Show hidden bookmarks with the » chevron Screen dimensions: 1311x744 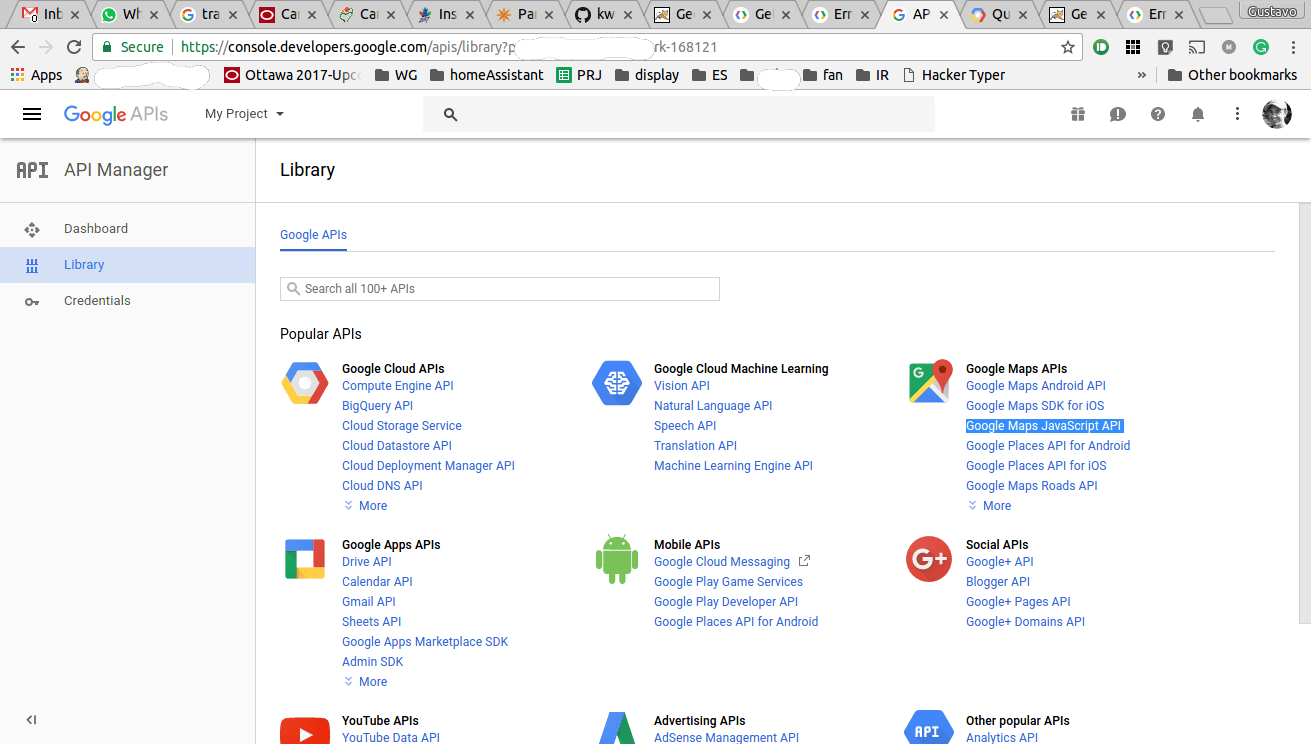[1142, 75]
